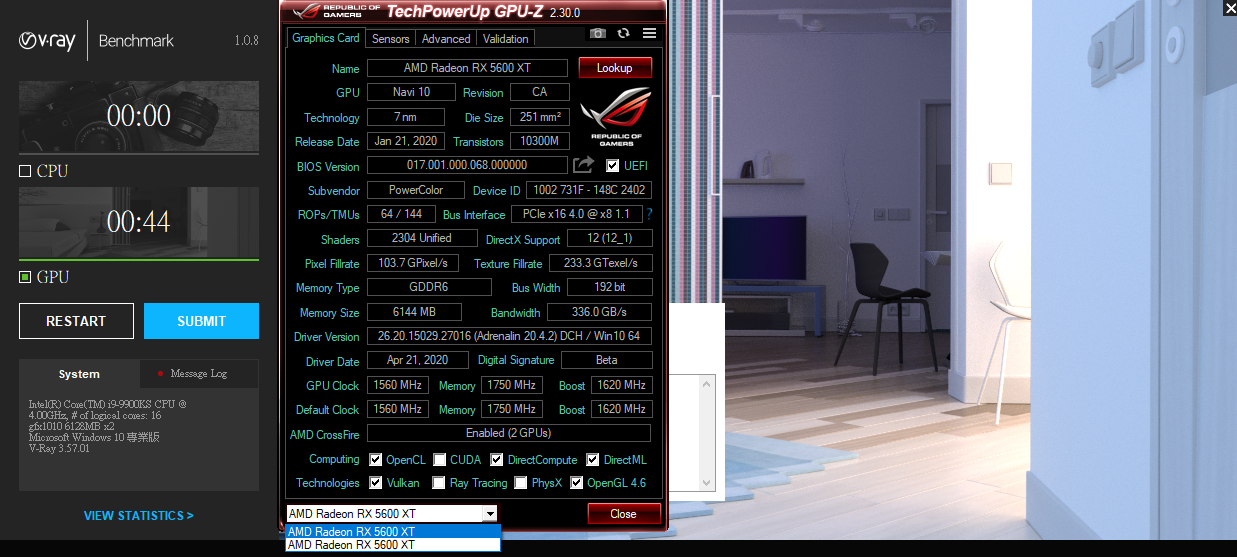Select the second non-highlighted Radeon RX 5600 XT entry

click(x=392, y=545)
